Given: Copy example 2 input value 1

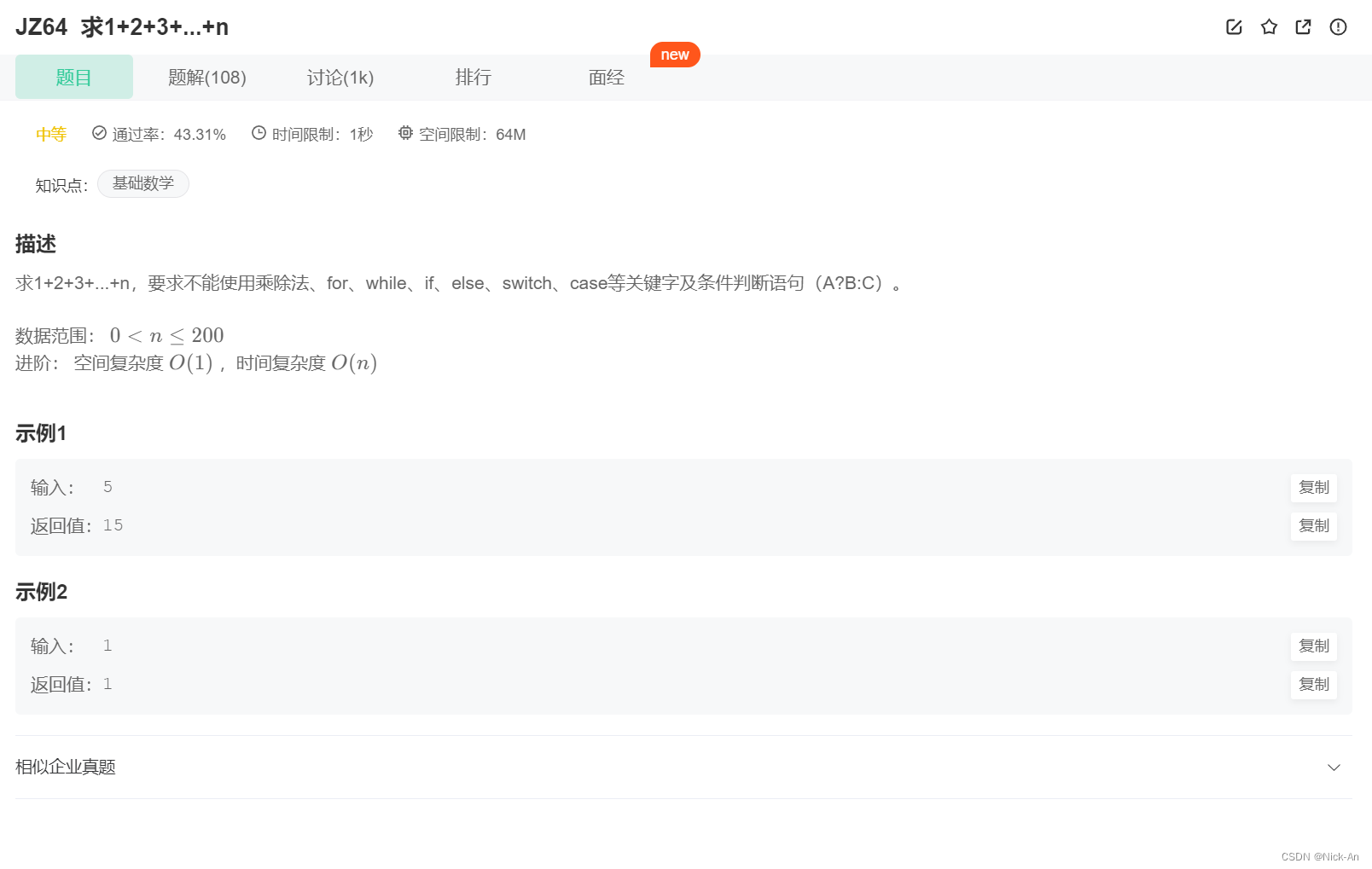Looking at the screenshot, I should (1313, 646).
